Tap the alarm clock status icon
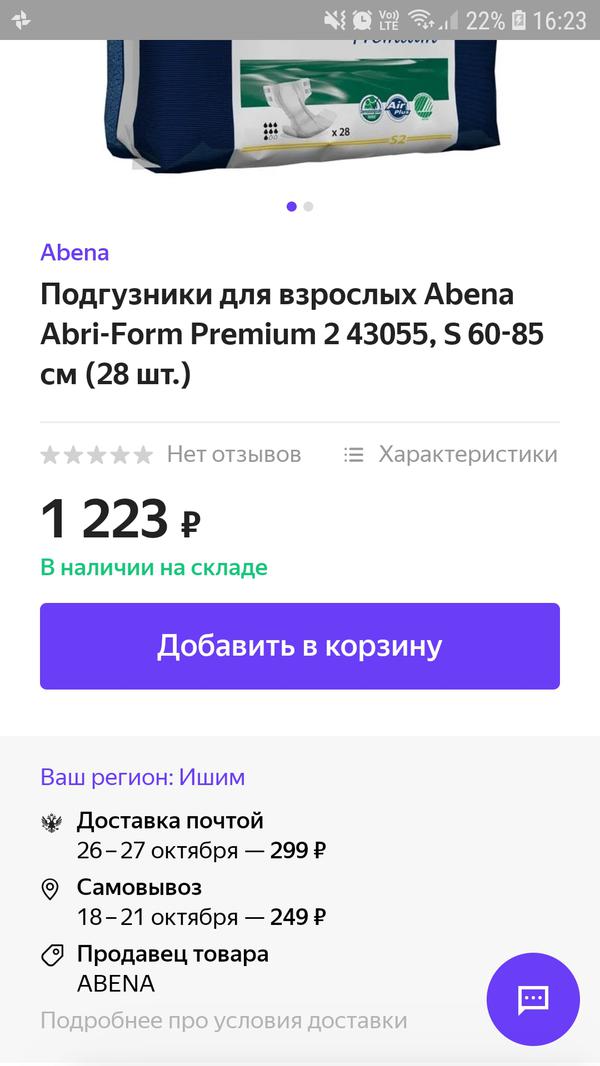 point(361,20)
